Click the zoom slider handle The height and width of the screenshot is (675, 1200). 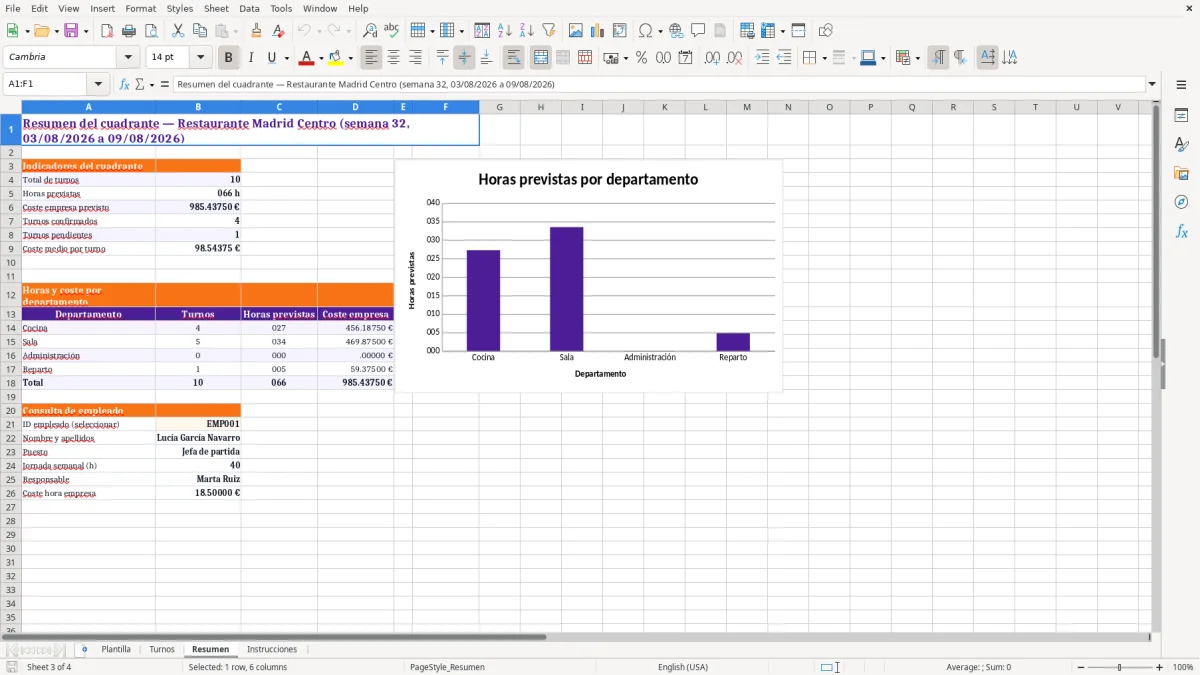pos(1119,667)
